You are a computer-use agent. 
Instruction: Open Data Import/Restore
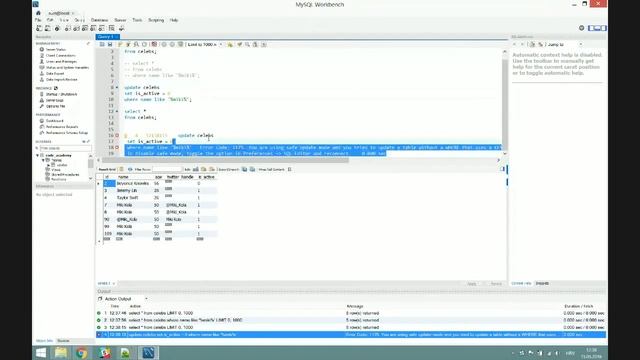pos(61,80)
